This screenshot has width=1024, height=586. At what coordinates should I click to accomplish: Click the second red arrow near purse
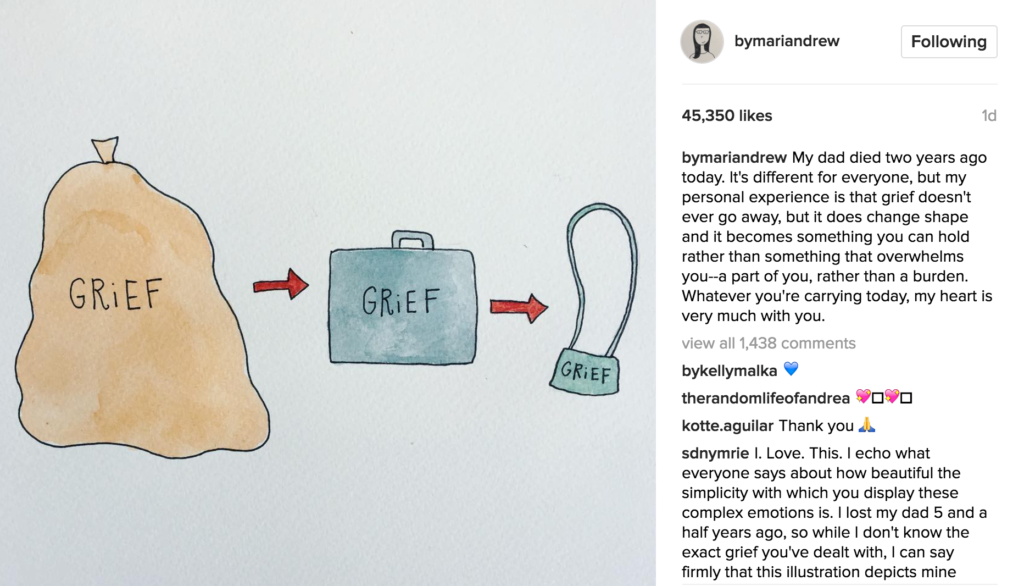[519, 308]
